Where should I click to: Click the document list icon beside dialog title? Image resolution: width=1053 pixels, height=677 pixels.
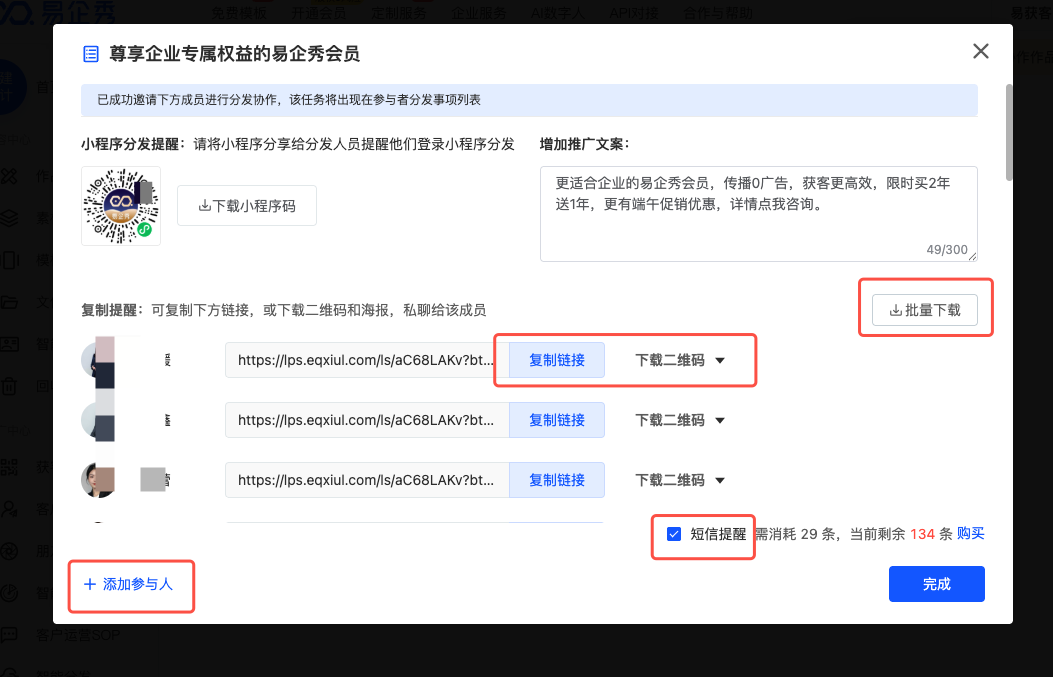click(91, 54)
